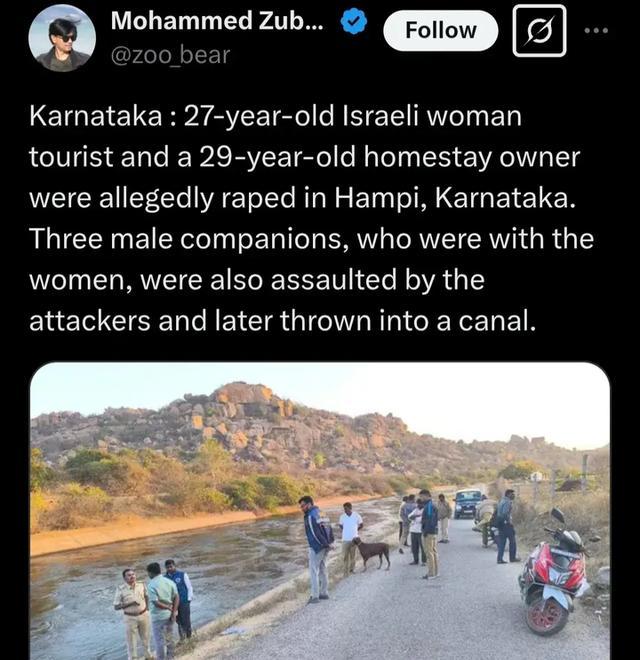Click the blue vehicle on the road

(468, 503)
